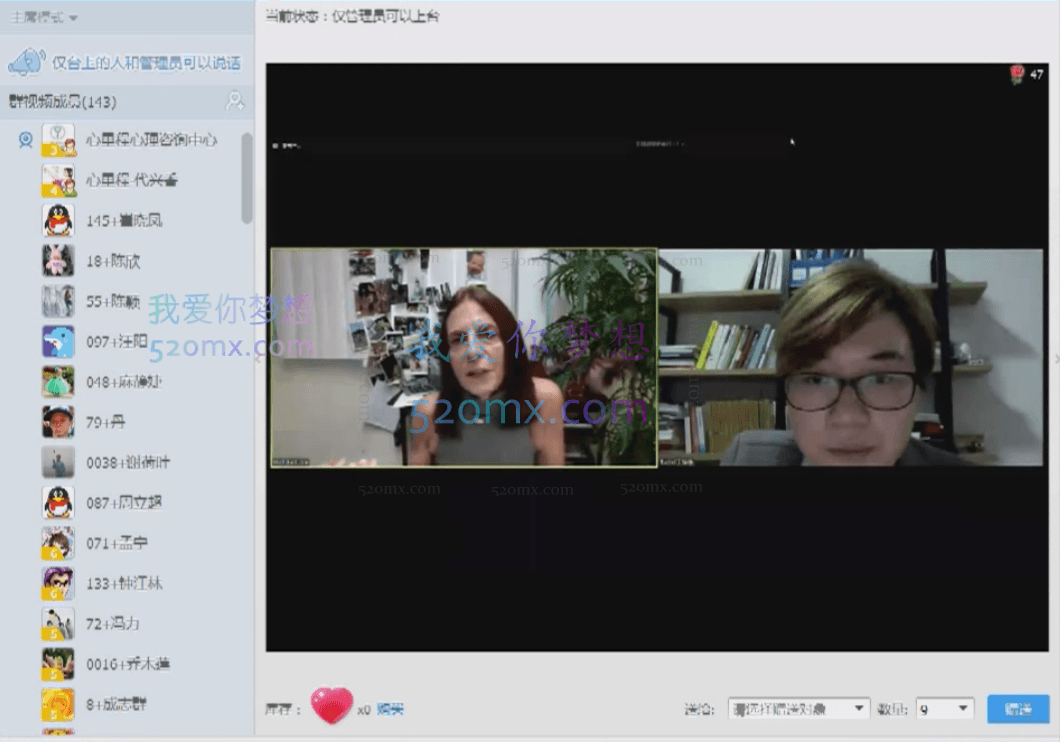This screenshot has width=1060, height=742.
Task: Click the add-member icon beside 群视频成员(143)
Action: point(235,100)
